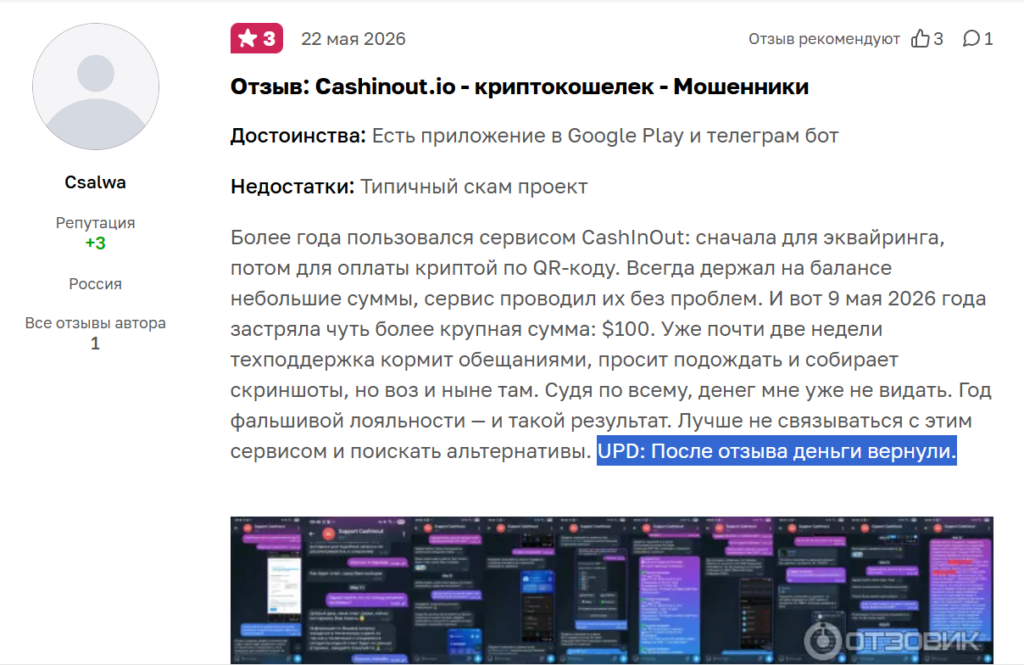Image resolution: width=1024 pixels, height=665 pixels.
Task: Click the Репутация label
Action: tap(95, 223)
